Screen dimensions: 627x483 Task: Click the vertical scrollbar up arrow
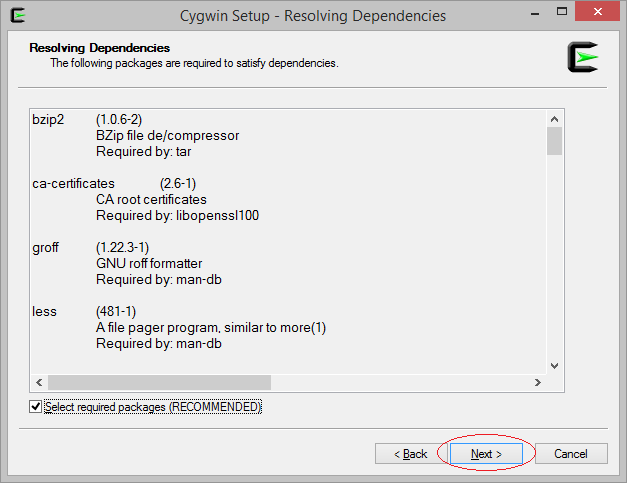click(x=554, y=119)
